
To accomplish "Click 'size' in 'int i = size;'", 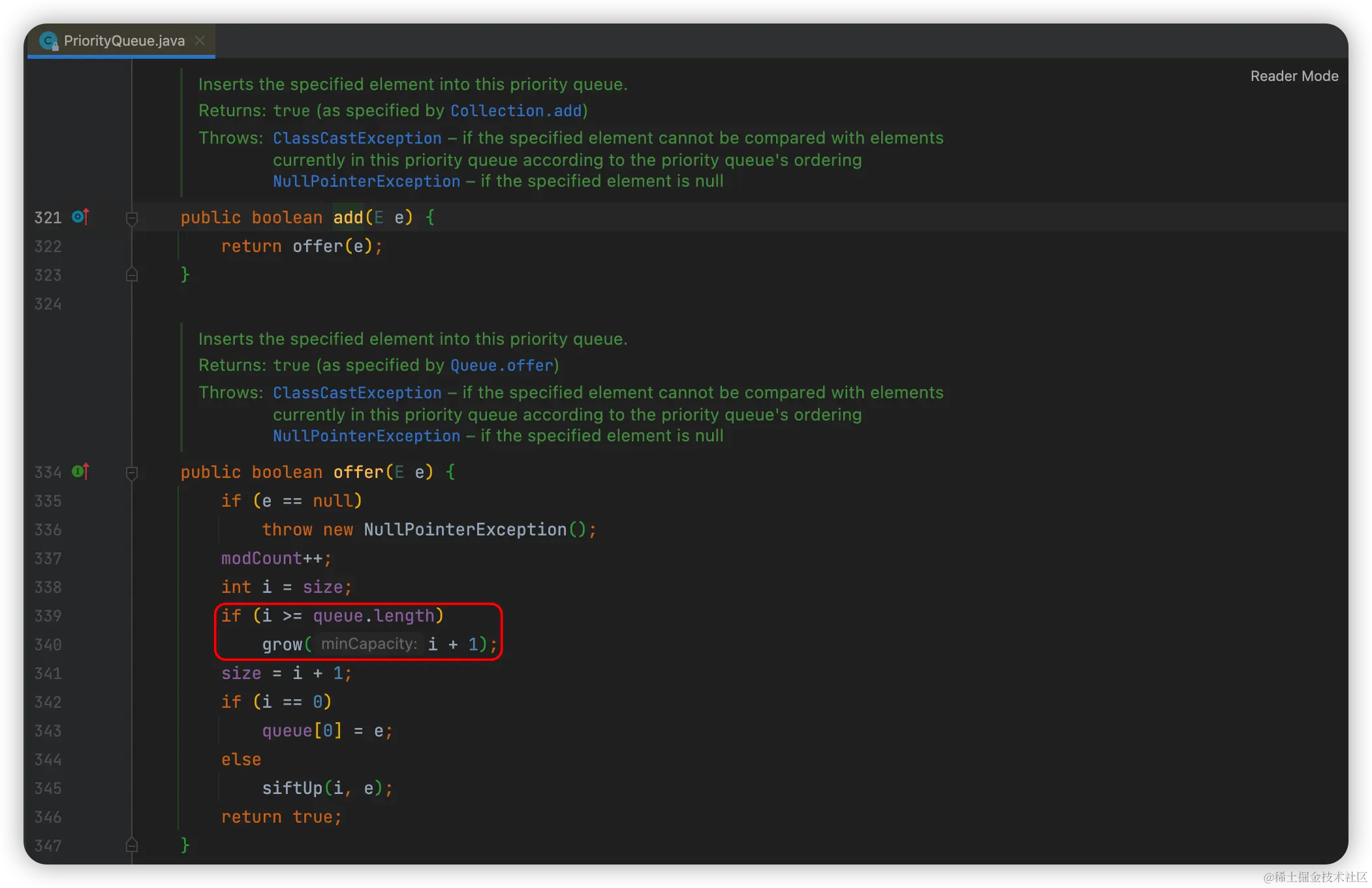I will coord(322,588).
